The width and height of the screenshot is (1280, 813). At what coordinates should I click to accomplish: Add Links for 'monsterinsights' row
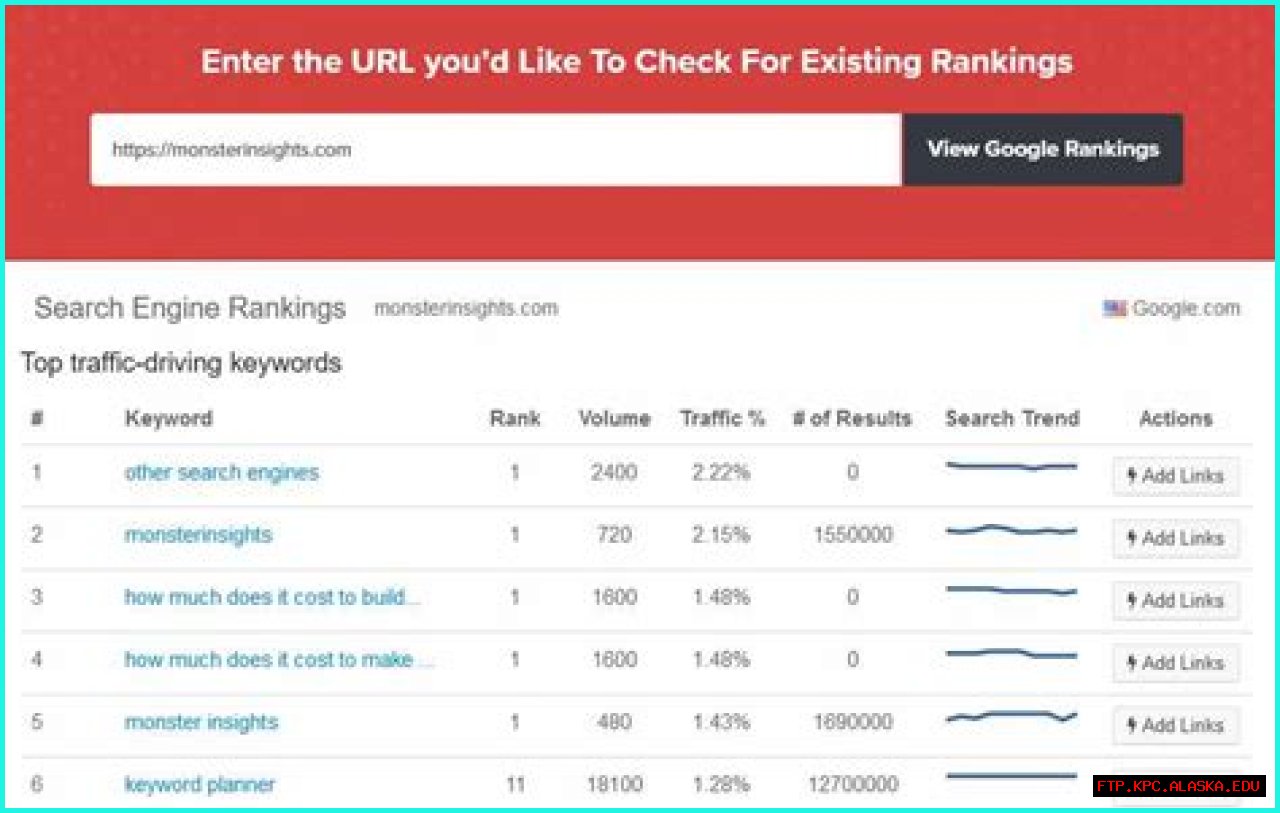[1176, 538]
